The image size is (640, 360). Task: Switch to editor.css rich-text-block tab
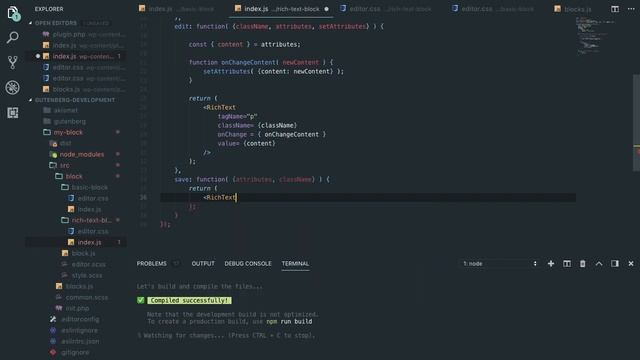[x=386, y=9]
